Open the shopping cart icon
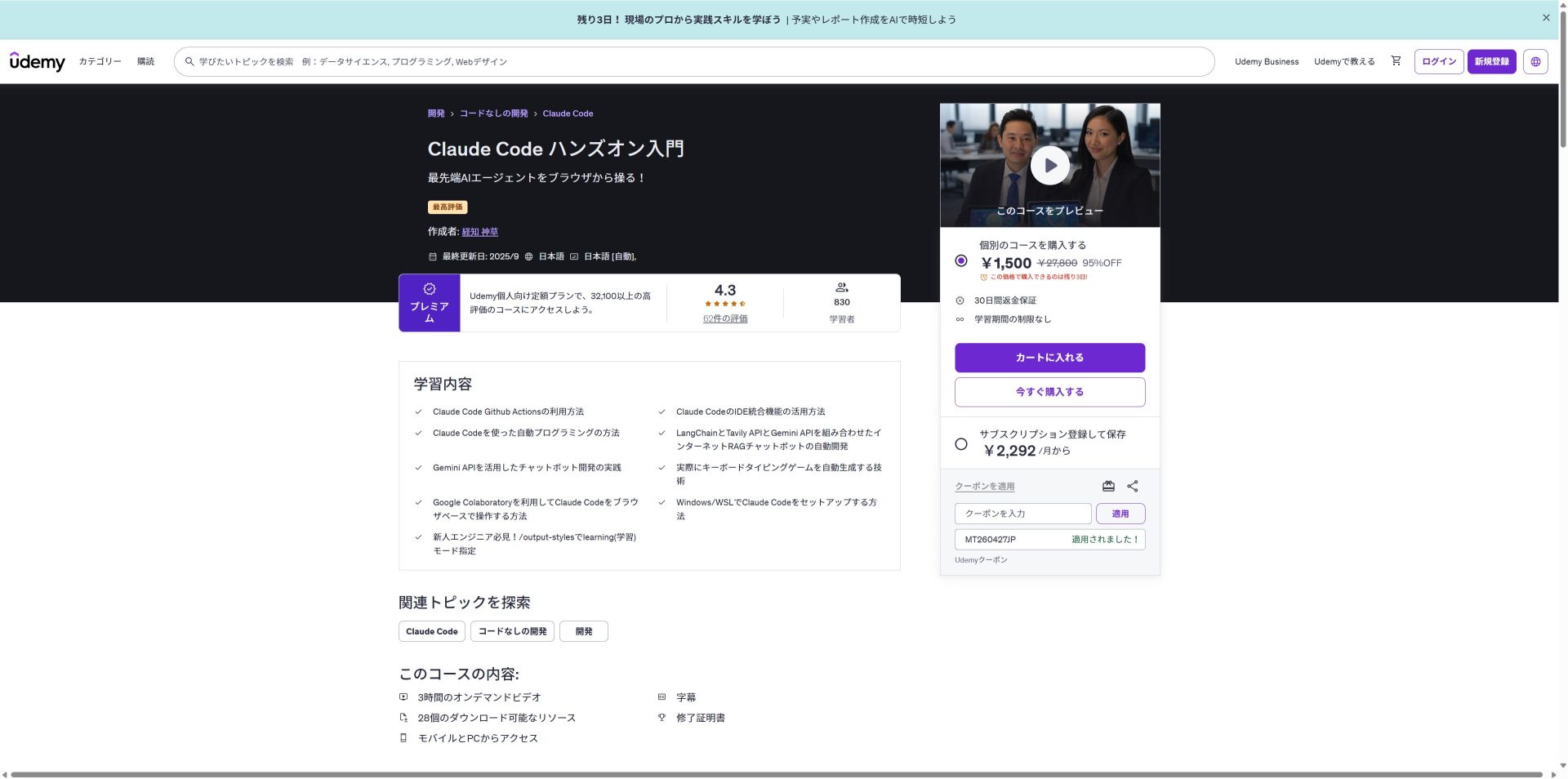1568x779 pixels. pos(1396,60)
